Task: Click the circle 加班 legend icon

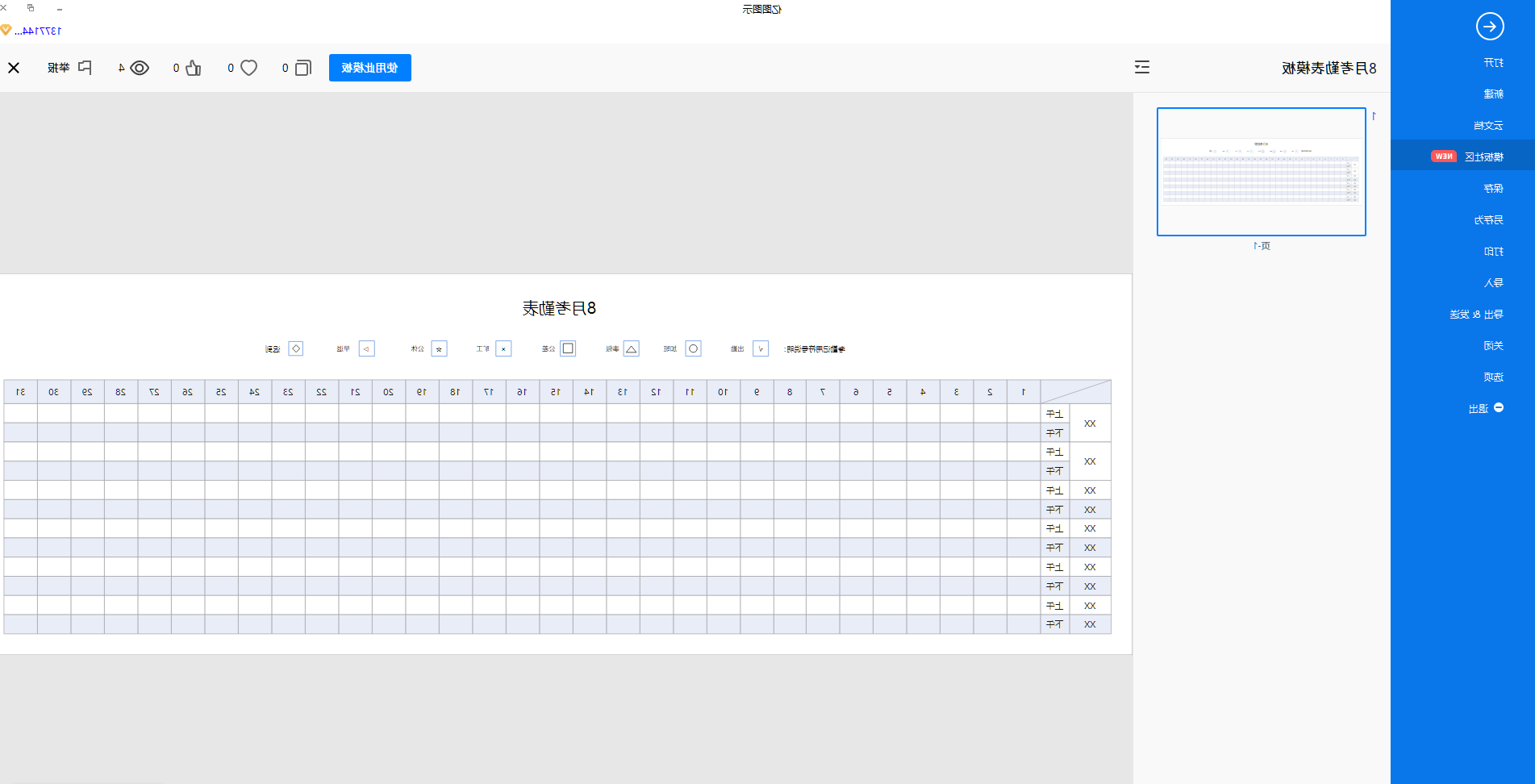Action: click(x=693, y=348)
